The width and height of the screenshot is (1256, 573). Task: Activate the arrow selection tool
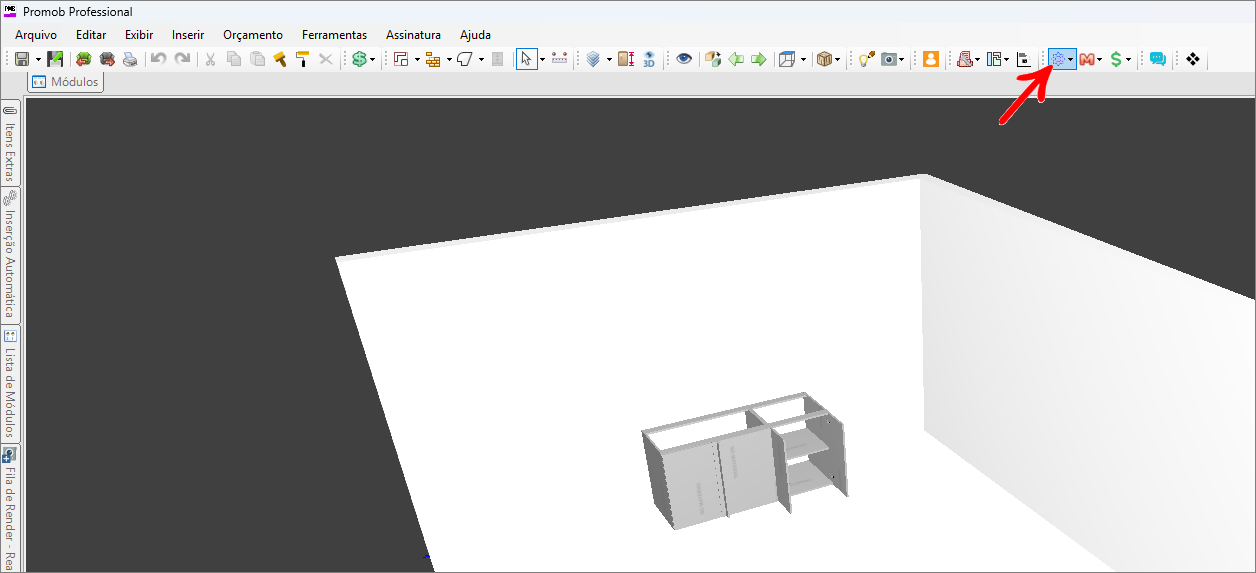pyautogui.click(x=526, y=60)
